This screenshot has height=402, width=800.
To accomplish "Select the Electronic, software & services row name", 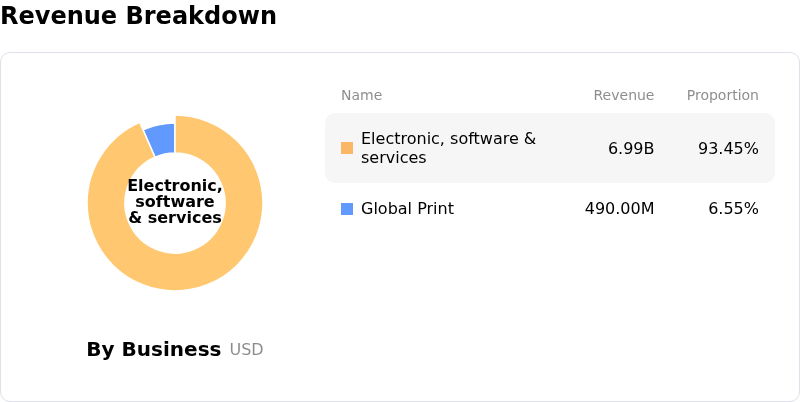I will pos(448,148).
